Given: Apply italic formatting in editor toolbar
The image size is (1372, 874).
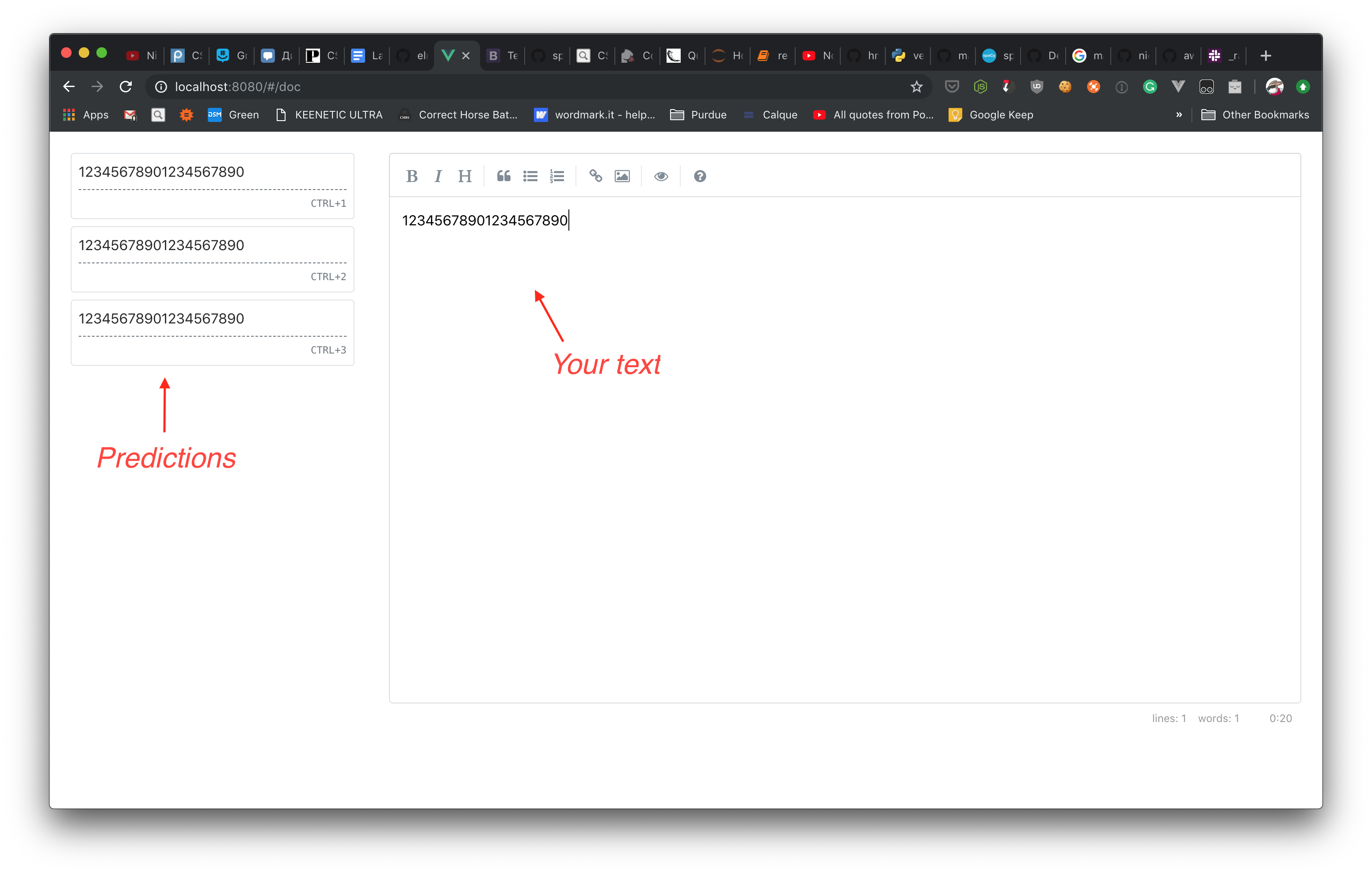Looking at the screenshot, I should point(438,176).
